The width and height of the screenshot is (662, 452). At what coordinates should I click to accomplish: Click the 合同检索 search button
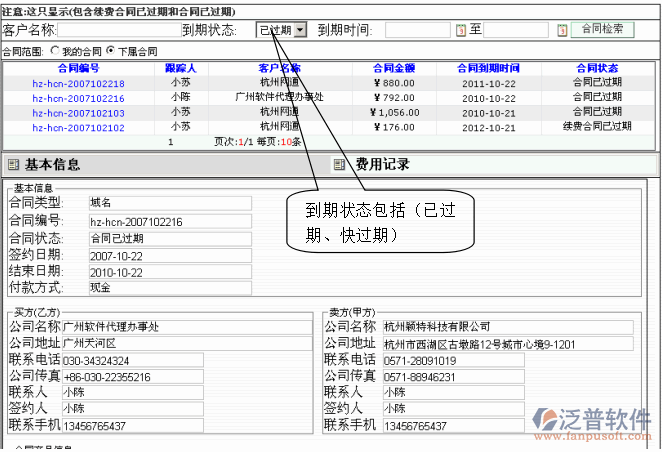(602, 30)
